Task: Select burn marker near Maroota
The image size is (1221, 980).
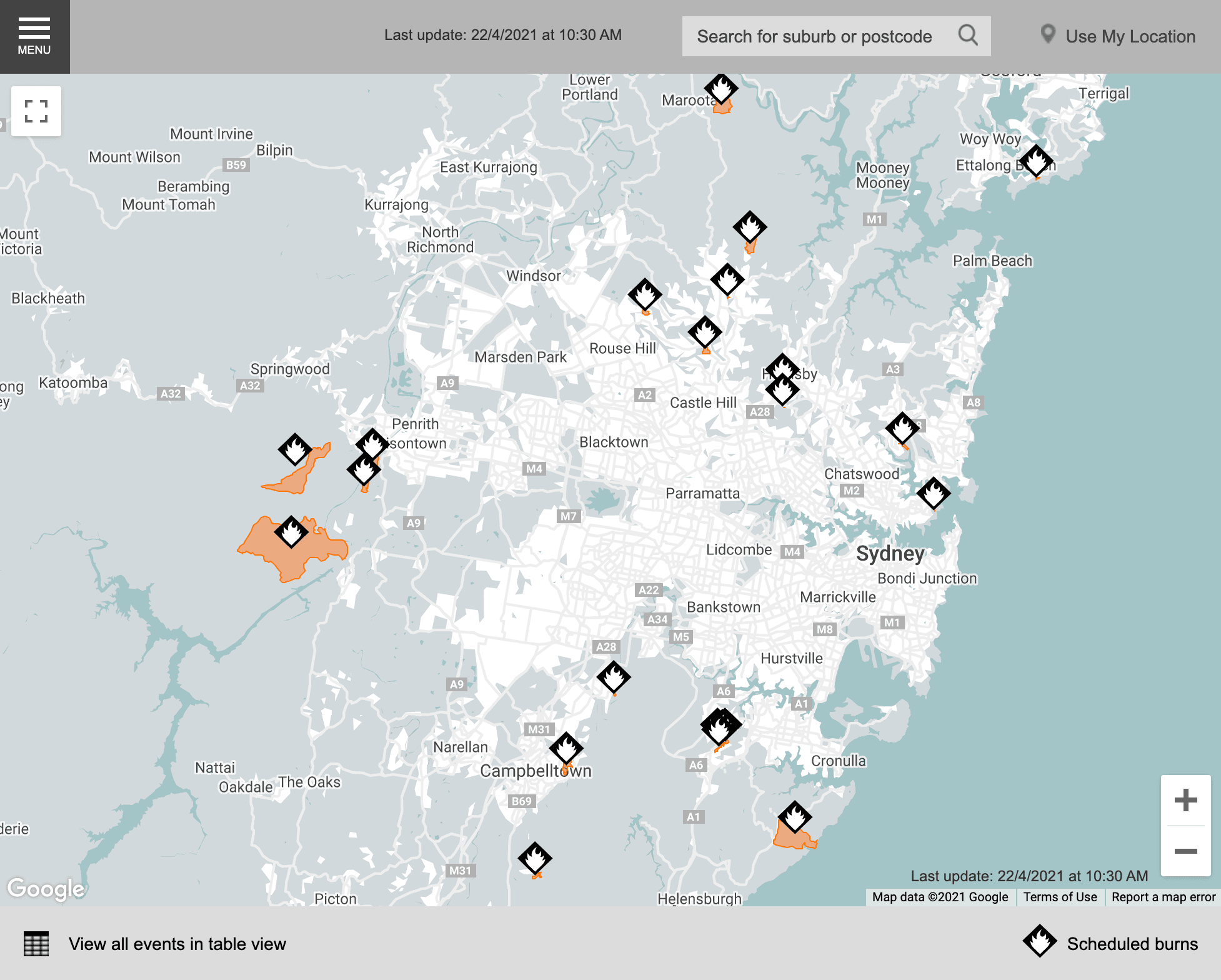Action: 721,89
